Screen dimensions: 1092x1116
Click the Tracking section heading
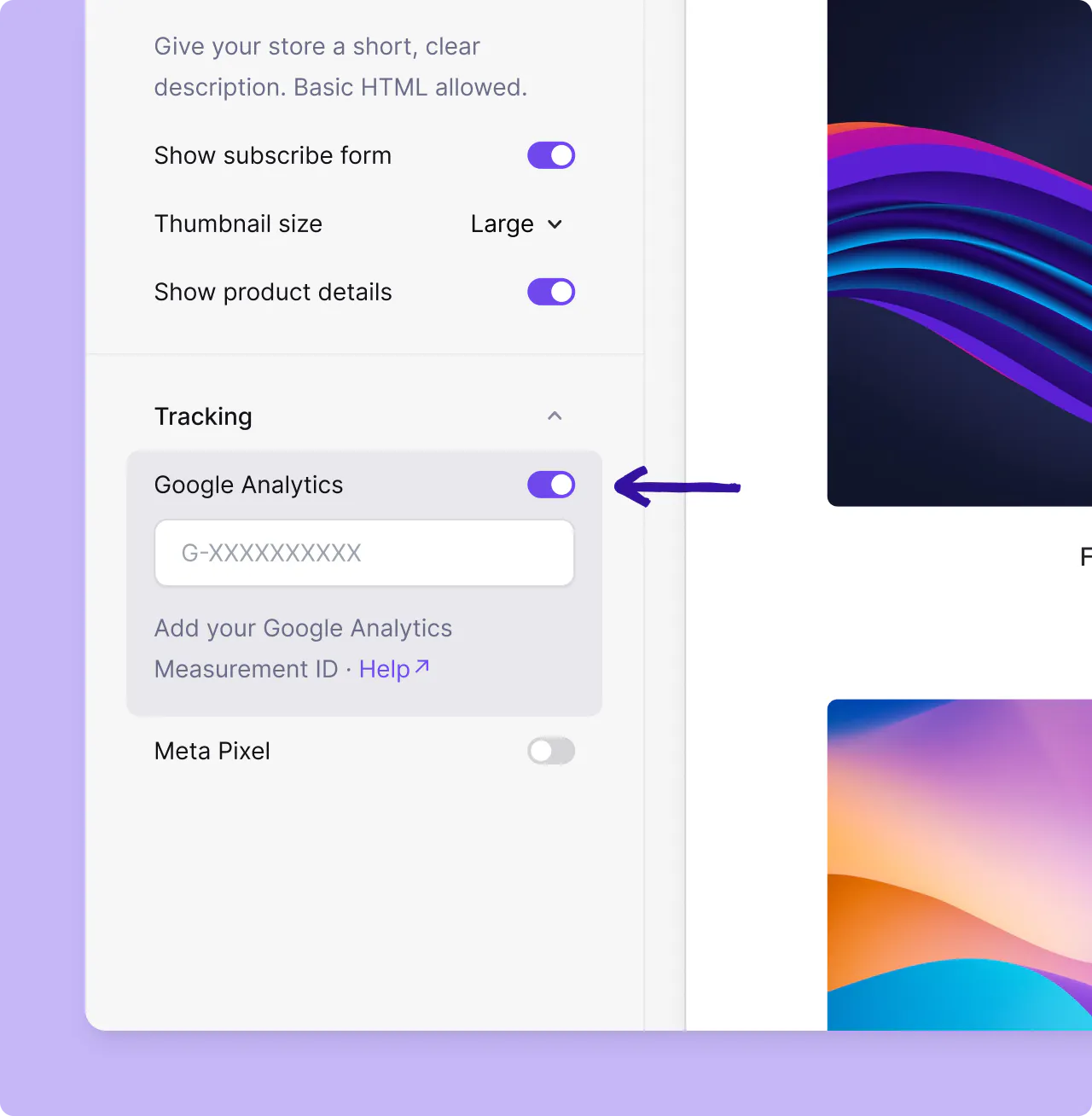203,416
